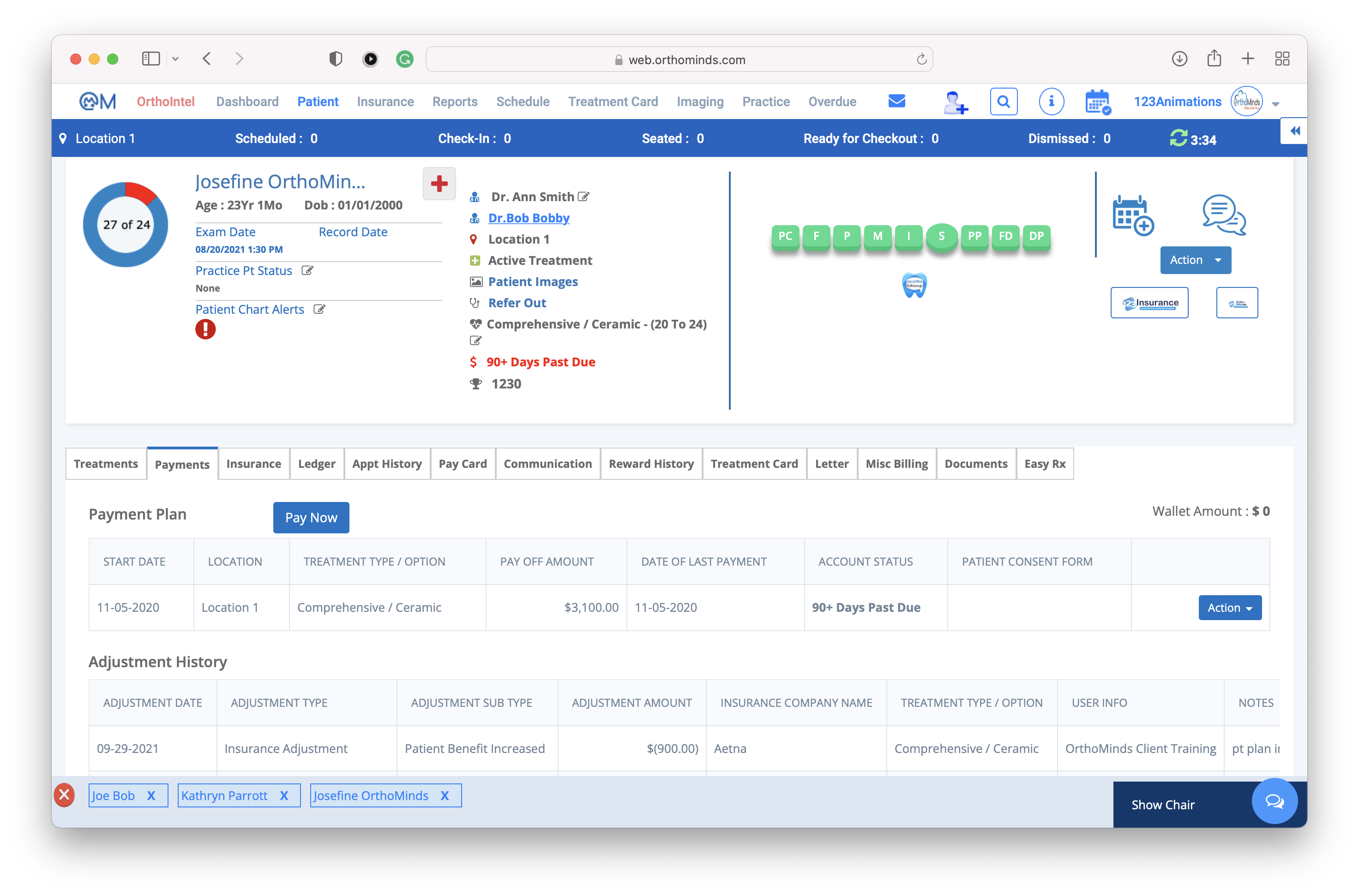Toggle the green PC status badge
The height and width of the screenshot is (896, 1359).
pos(785,235)
